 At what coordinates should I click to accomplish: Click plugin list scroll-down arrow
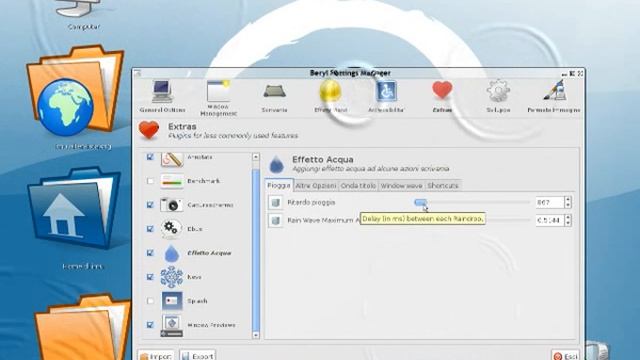(x=256, y=335)
